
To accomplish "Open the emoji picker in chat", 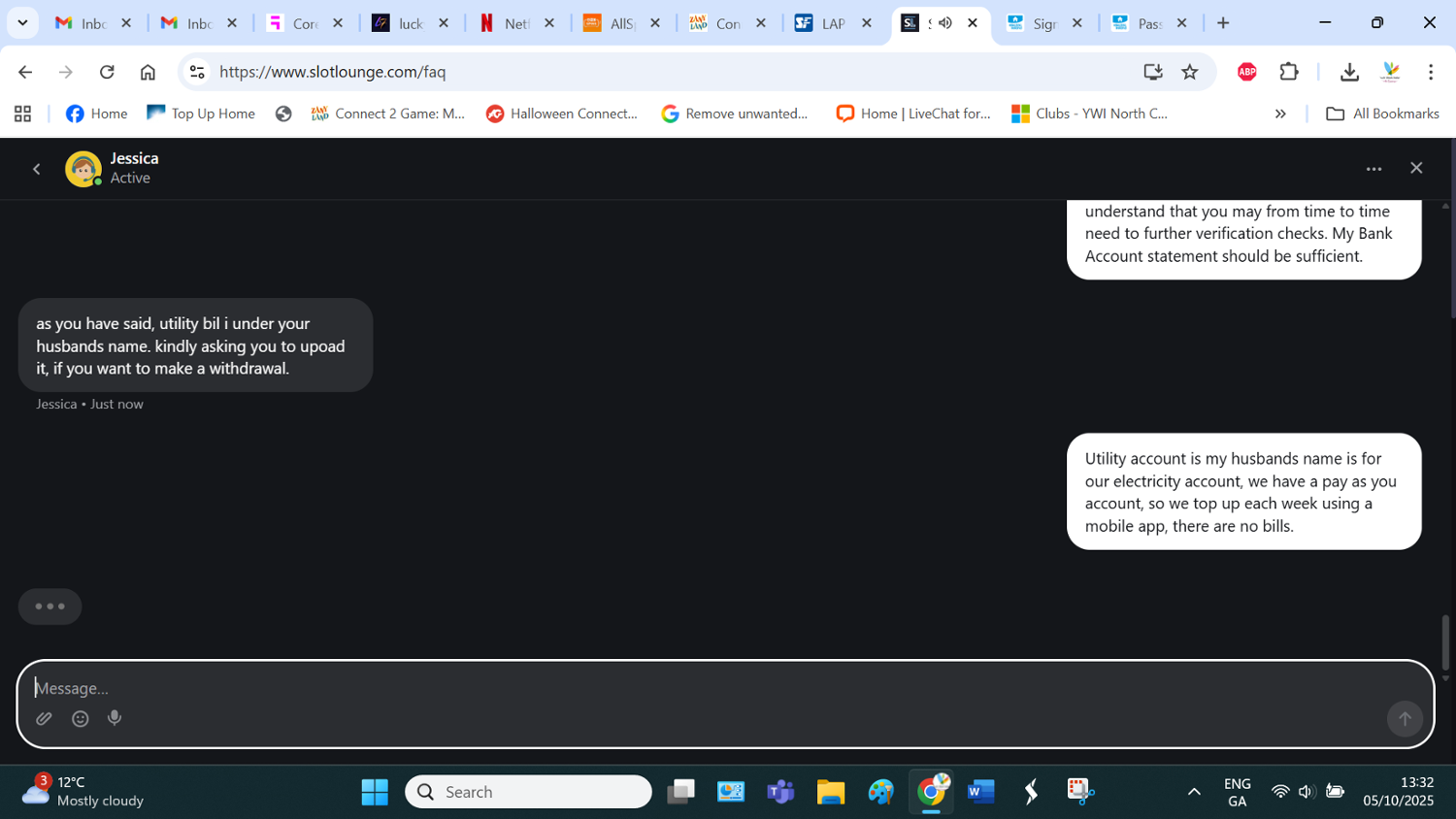I will coord(81,719).
